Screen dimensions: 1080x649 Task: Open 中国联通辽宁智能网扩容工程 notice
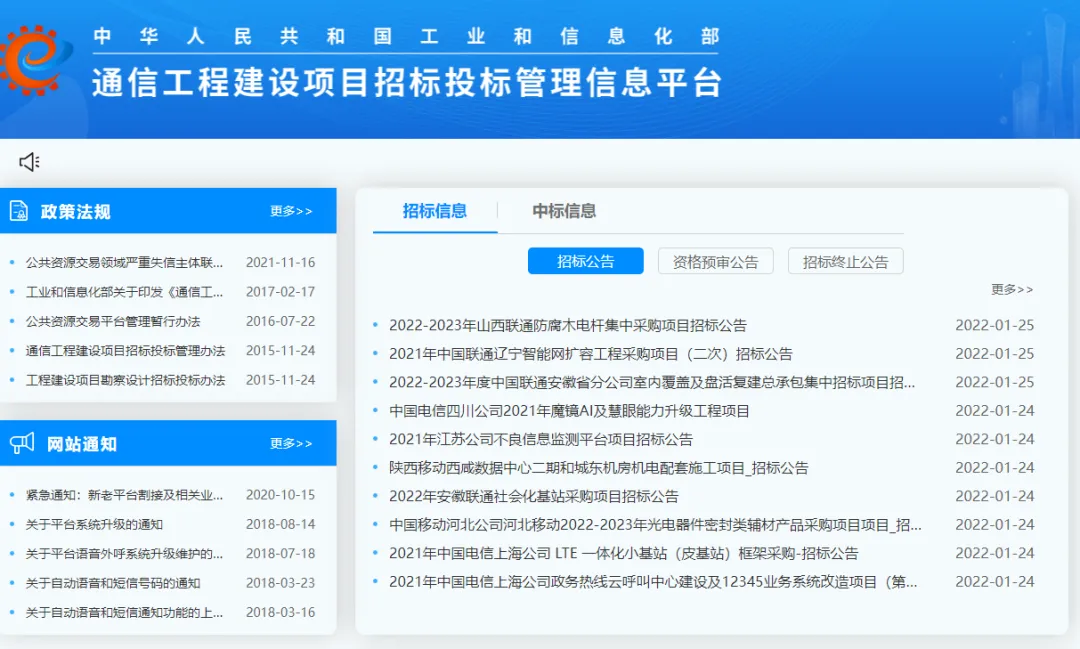(590, 353)
